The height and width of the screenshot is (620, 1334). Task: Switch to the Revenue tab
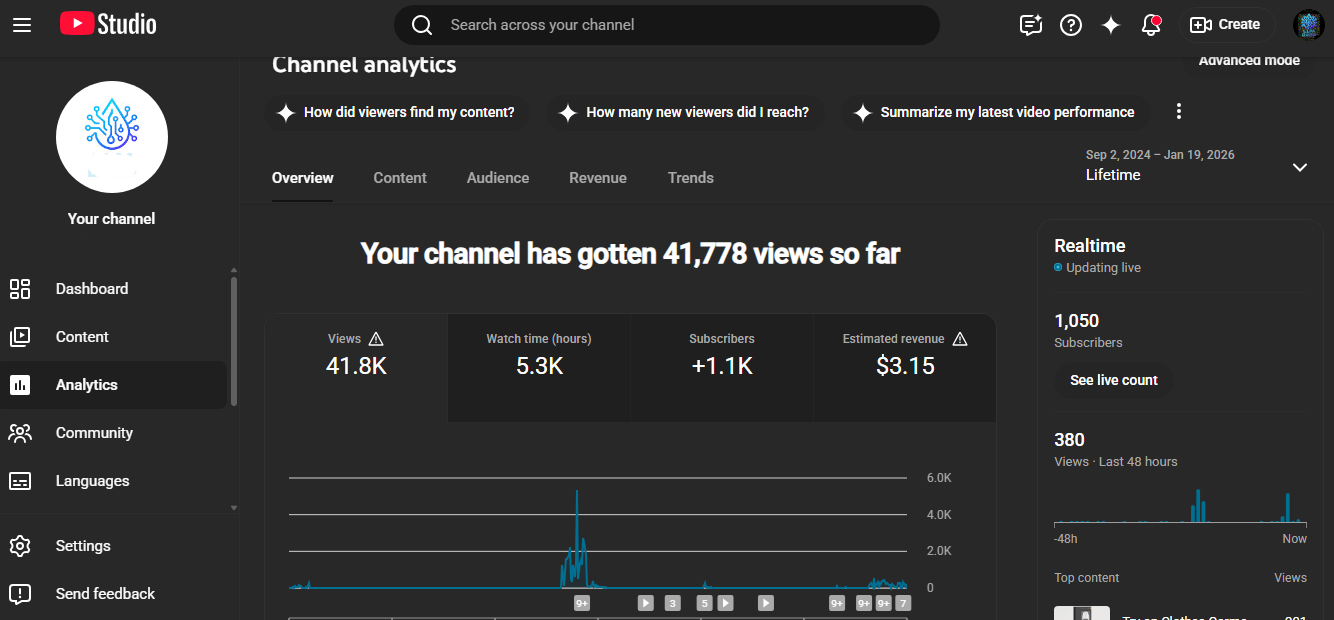click(598, 178)
